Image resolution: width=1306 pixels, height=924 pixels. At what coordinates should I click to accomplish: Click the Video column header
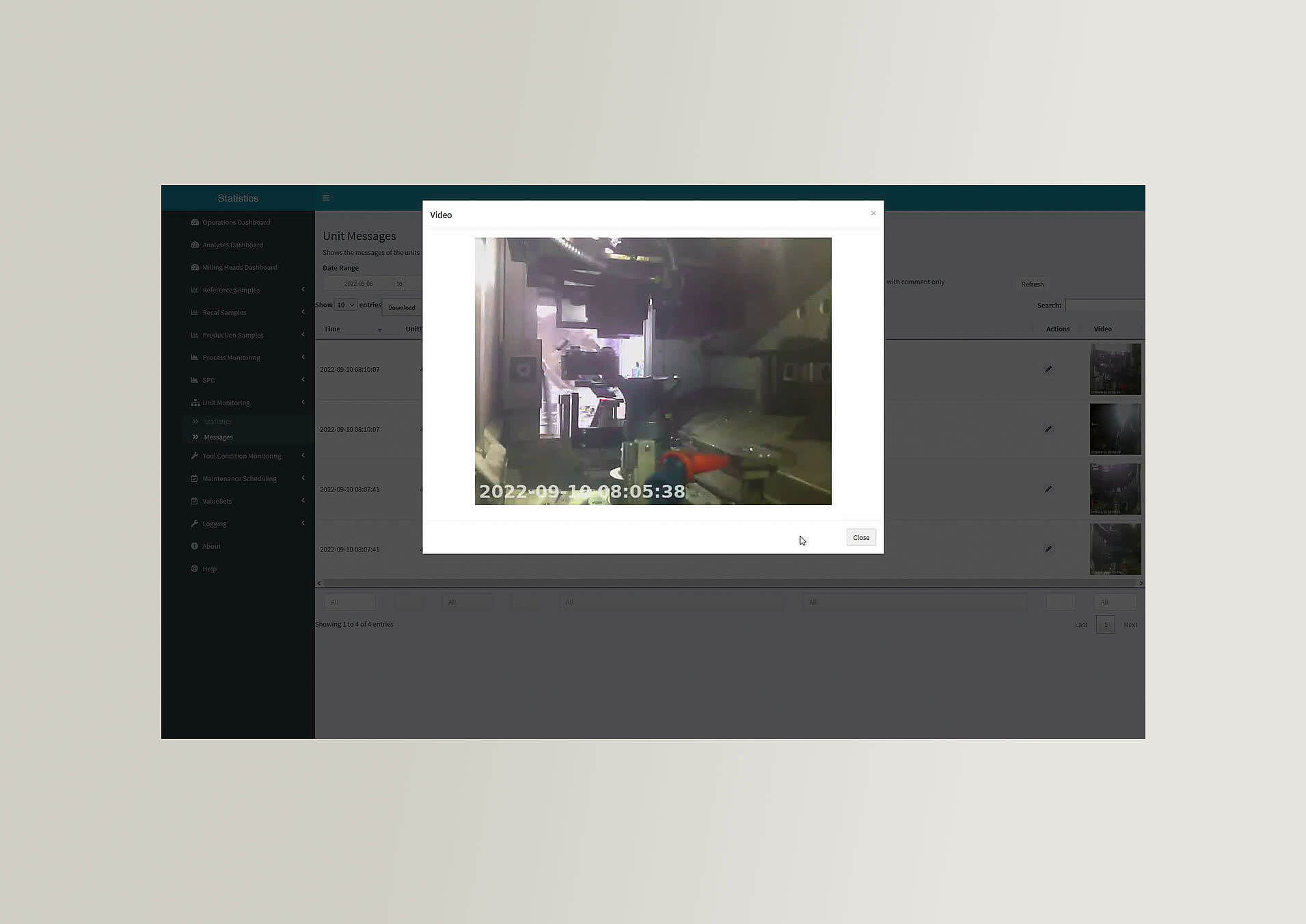click(1102, 329)
